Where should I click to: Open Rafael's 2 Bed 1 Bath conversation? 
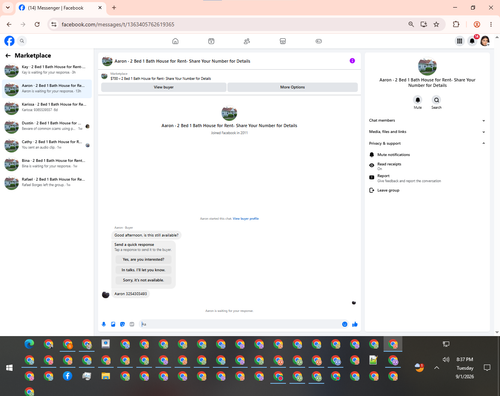[47, 182]
